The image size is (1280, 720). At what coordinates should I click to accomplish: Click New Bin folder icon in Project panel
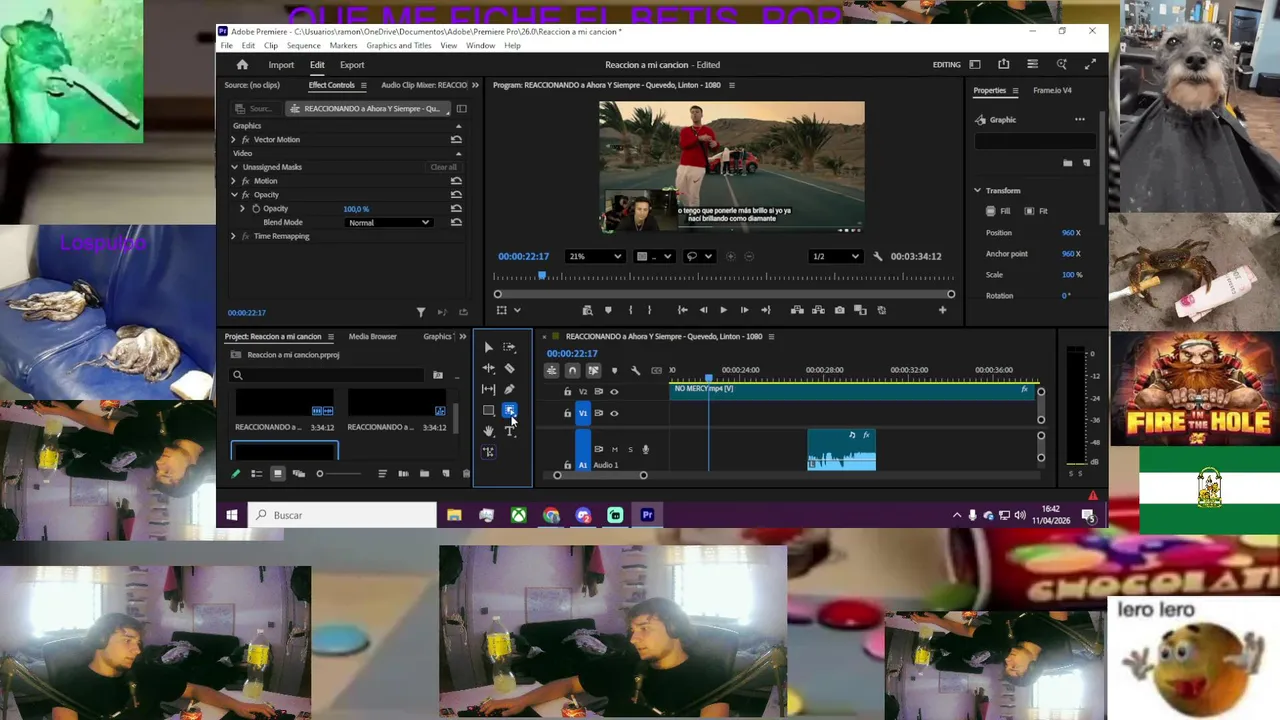(x=424, y=474)
